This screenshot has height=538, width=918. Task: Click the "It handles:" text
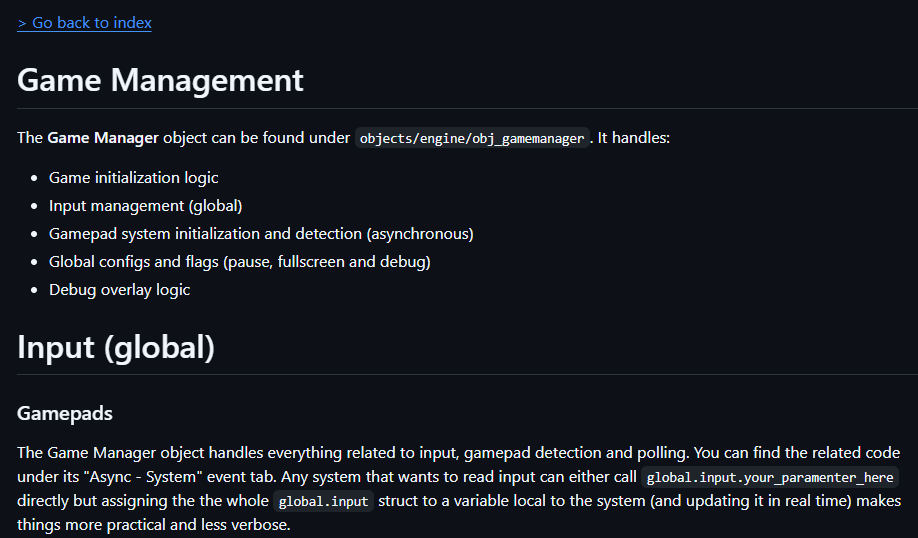point(634,138)
